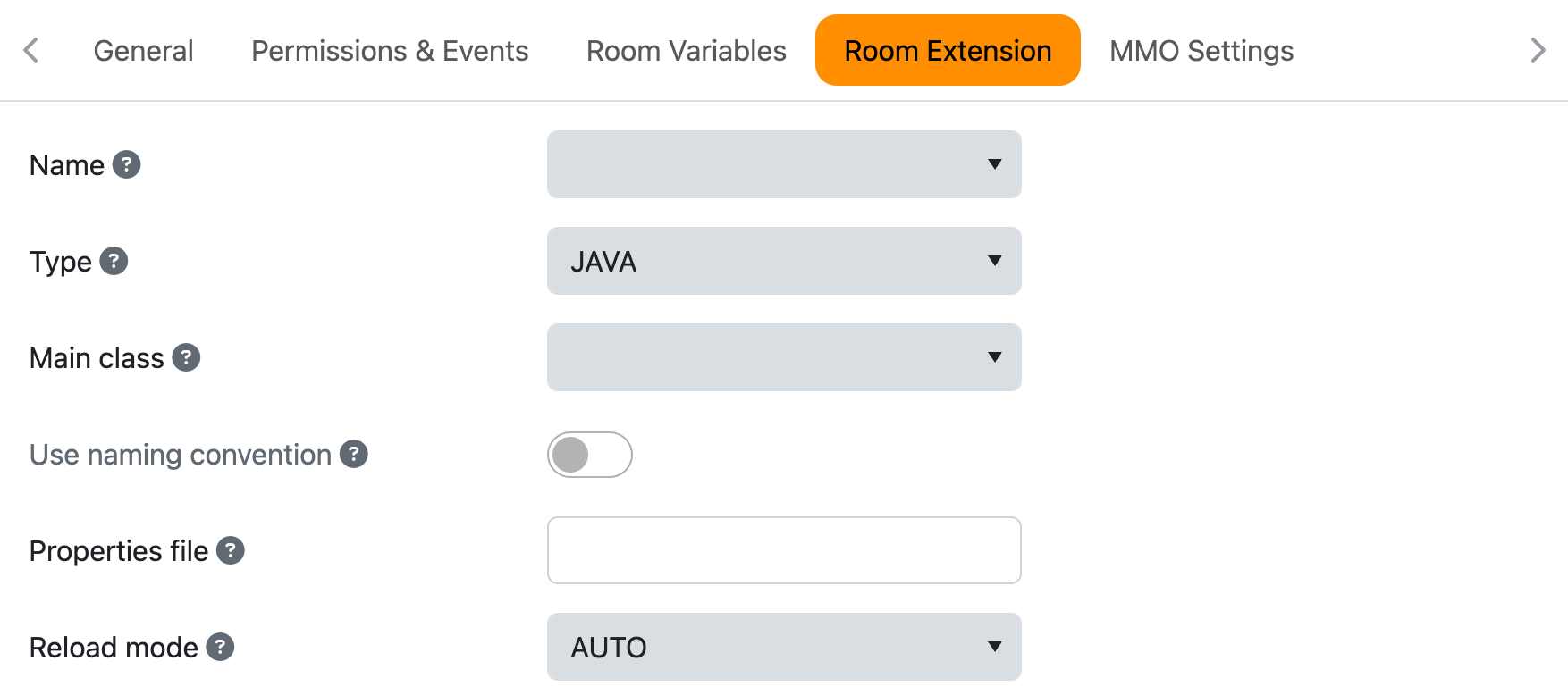Click the help icon next to Reload mode

[220, 647]
